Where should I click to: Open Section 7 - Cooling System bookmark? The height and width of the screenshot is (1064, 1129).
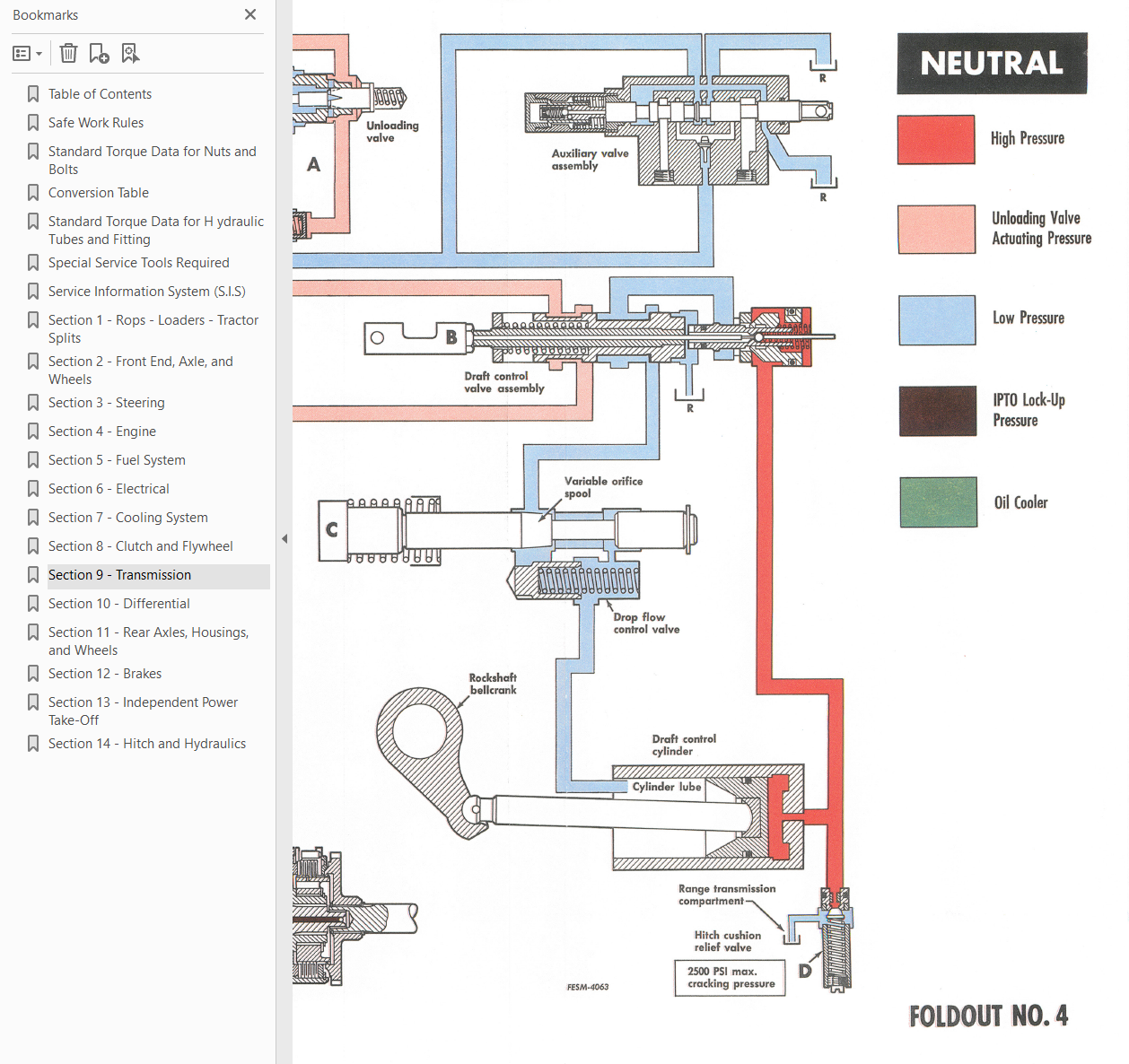point(128,518)
